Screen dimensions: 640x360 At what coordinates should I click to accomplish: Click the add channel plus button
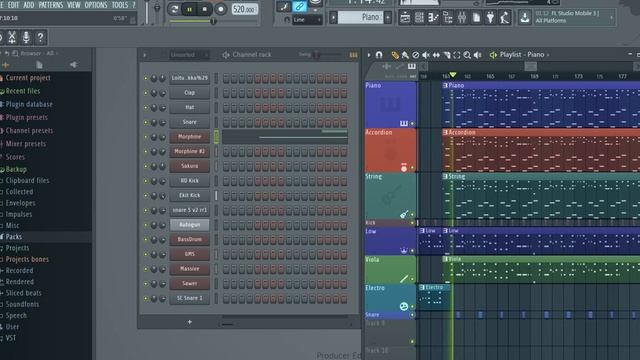click(x=189, y=322)
